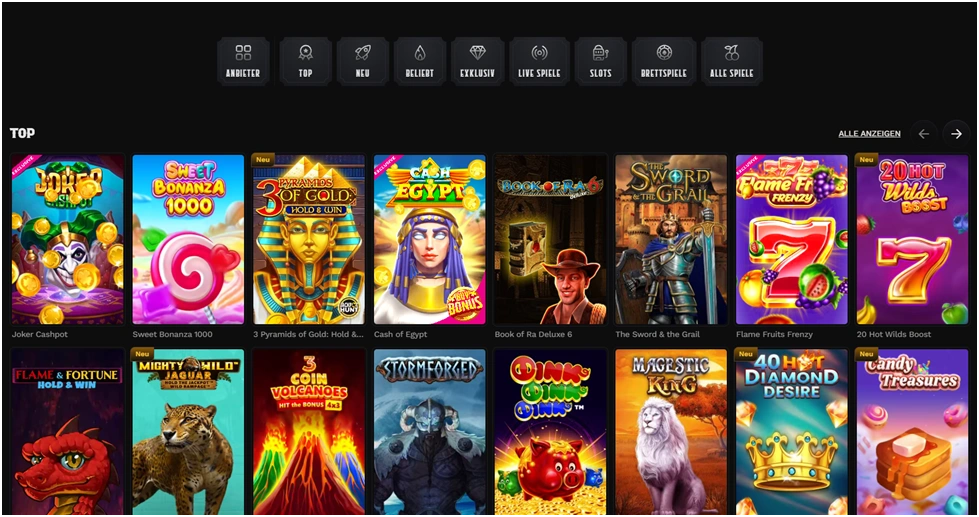Open the Stormforged game tile
979x517 pixels.
pyautogui.click(x=430, y=431)
